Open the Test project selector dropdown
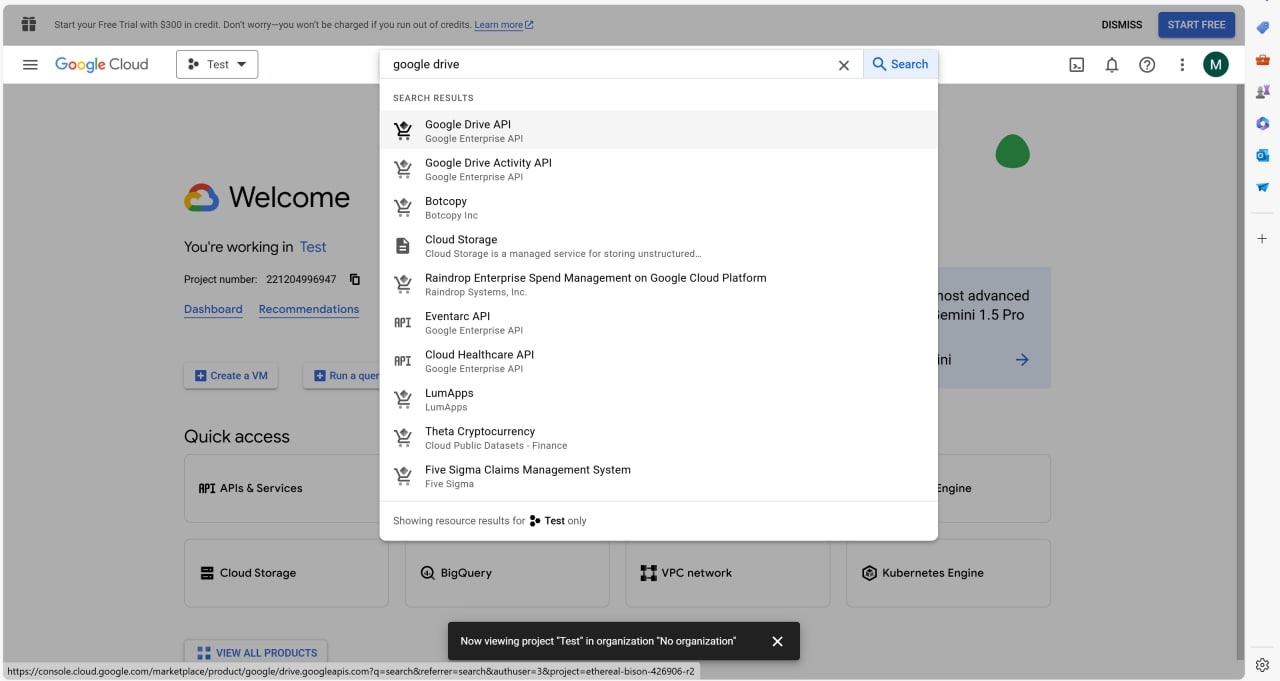1280x681 pixels. pyautogui.click(x=217, y=64)
